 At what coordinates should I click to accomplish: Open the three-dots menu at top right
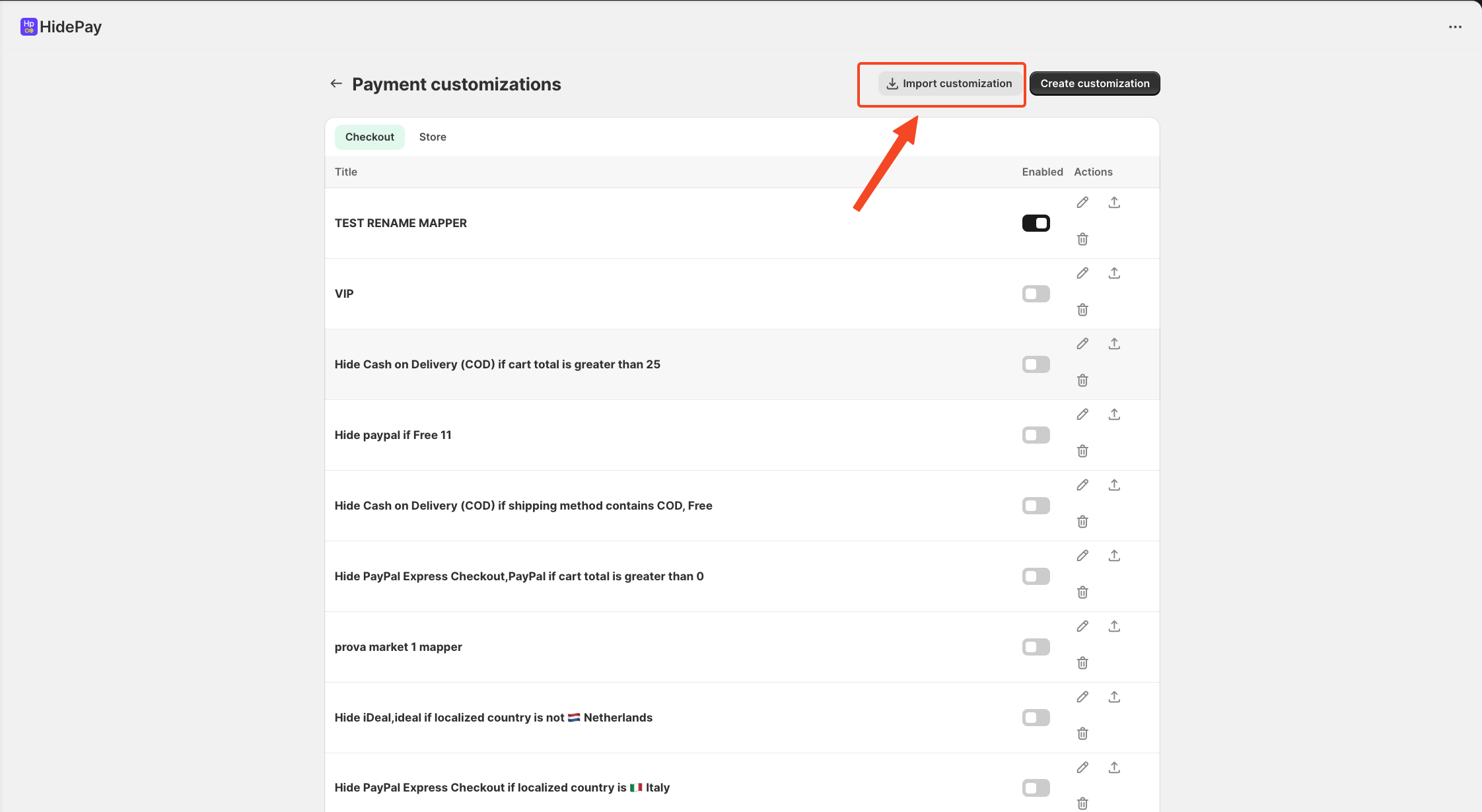1455,27
